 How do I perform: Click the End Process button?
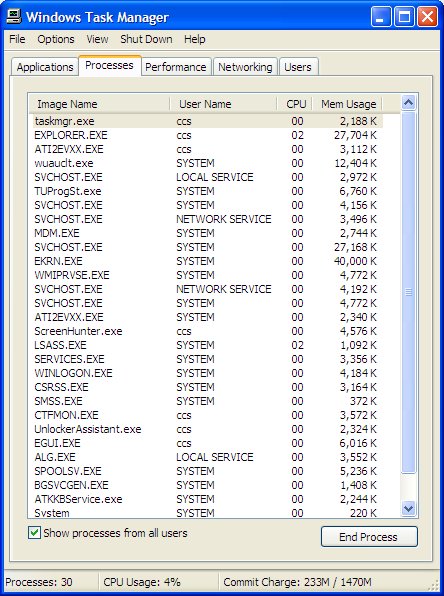tap(369, 537)
